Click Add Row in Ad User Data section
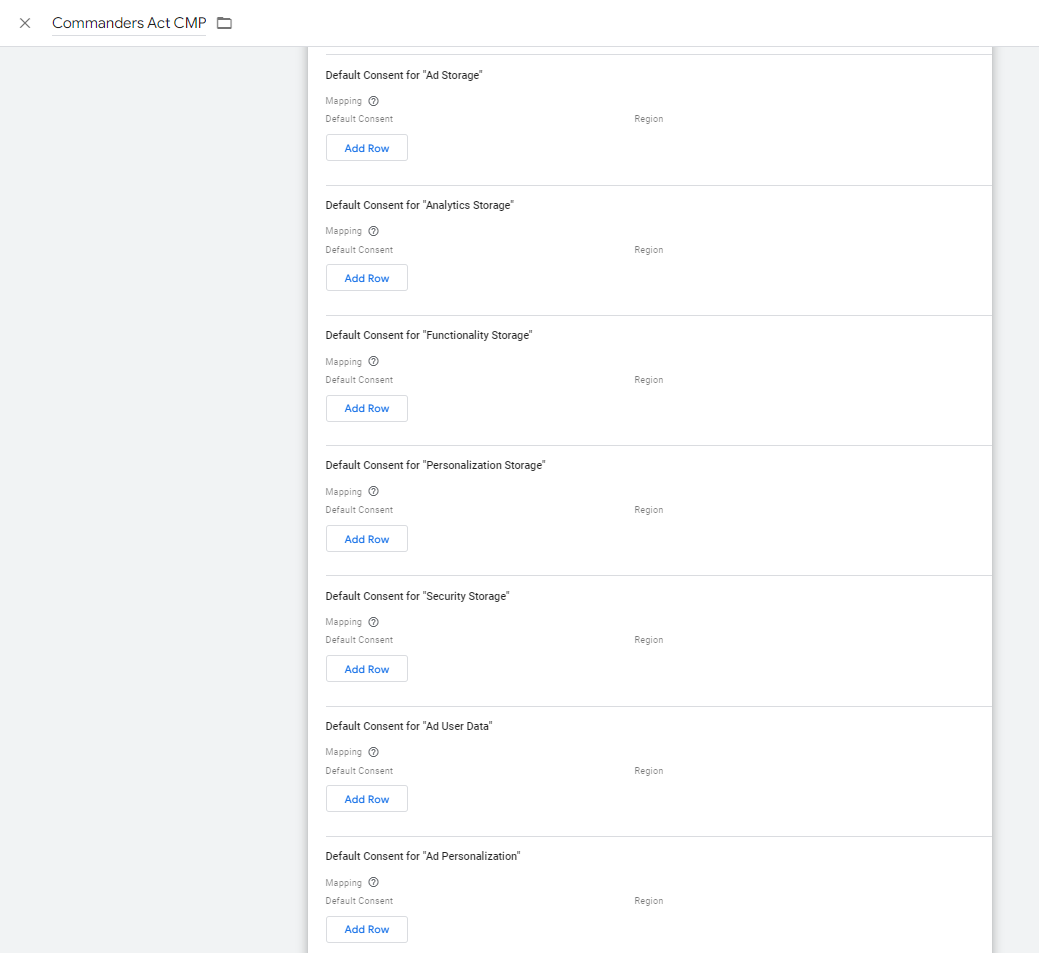Image resolution: width=1039 pixels, height=953 pixels. coord(366,799)
